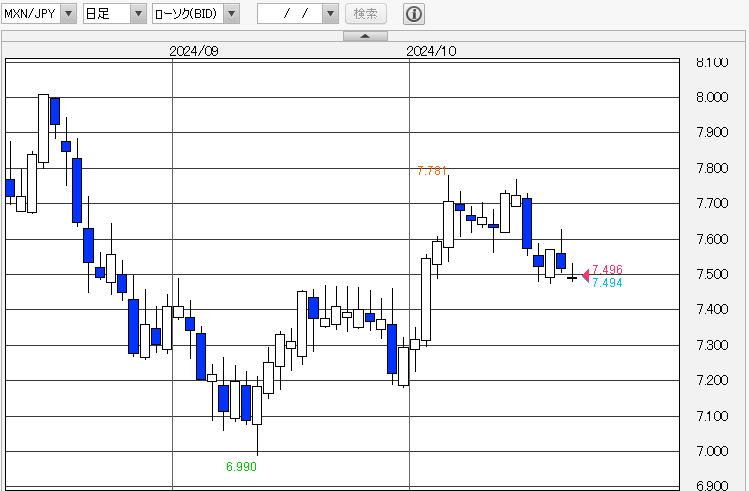Screen dimensions: 749x491
Task: Click the 7.700 price axis label
Action: coord(712,203)
